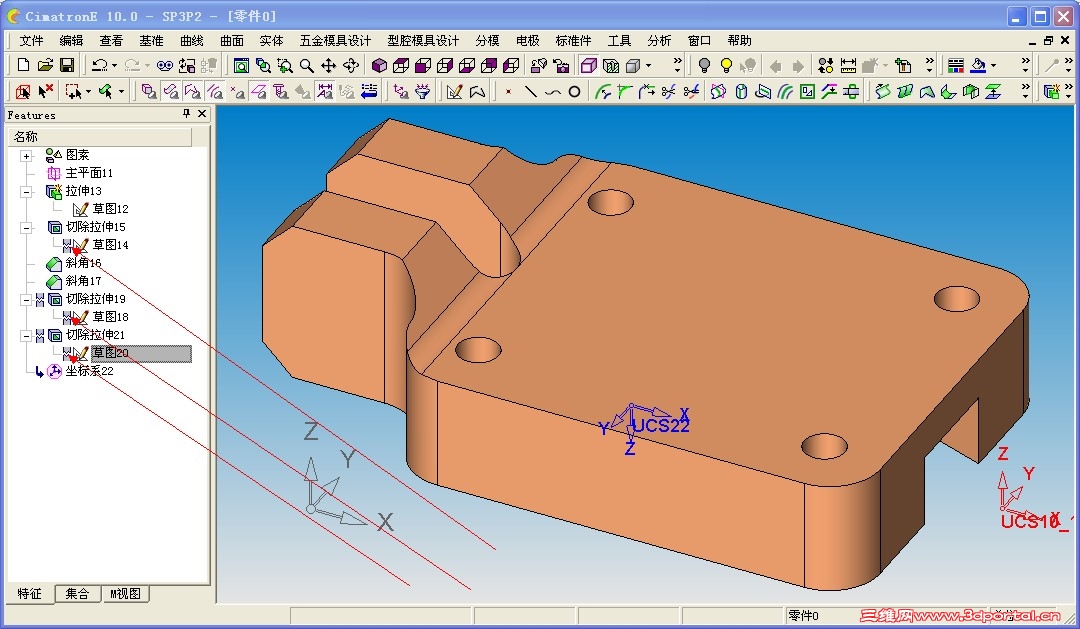Click the Measure ruler icon

[848, 65]
